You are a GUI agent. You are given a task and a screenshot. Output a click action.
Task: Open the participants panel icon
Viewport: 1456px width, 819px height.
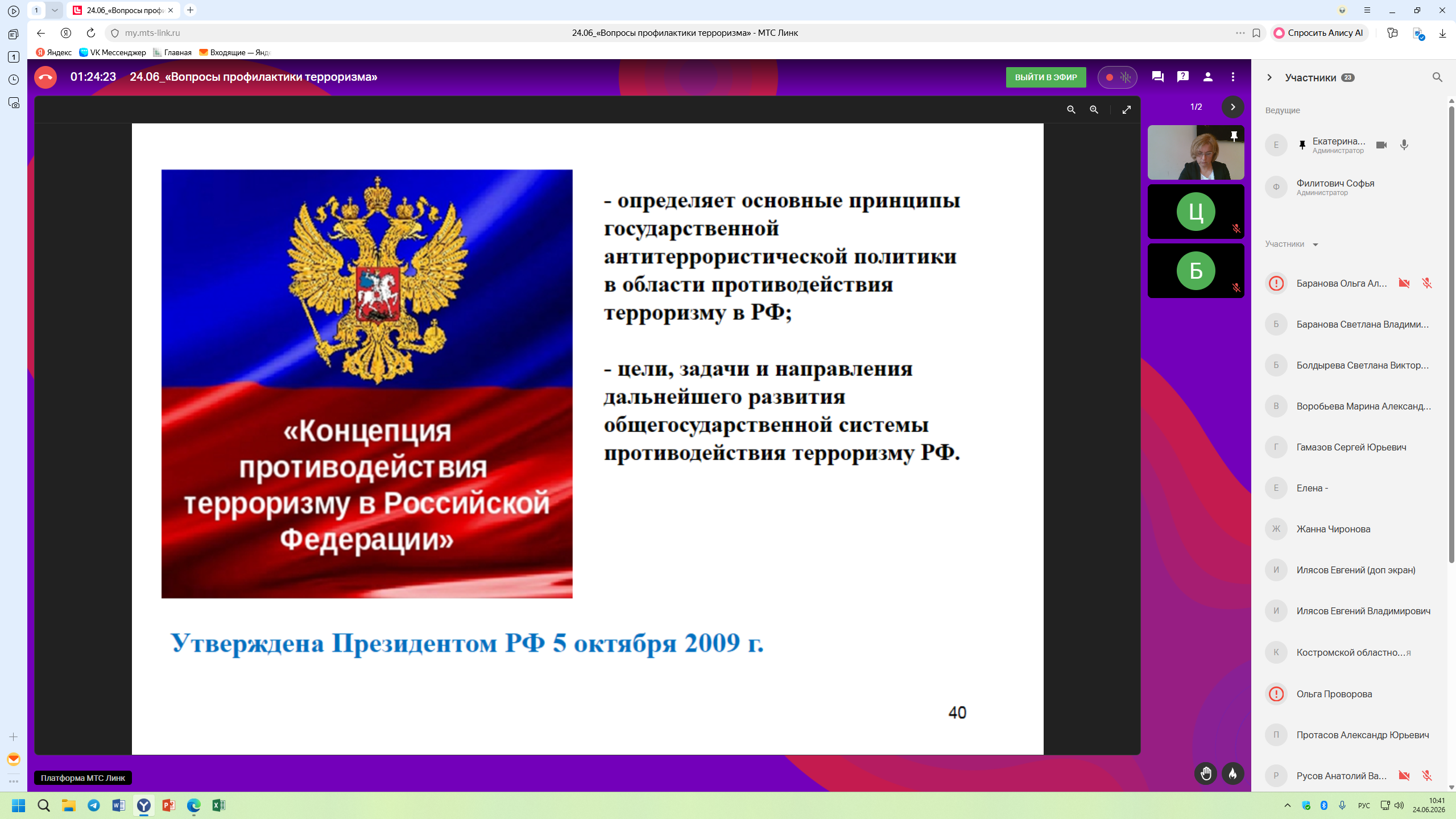(1208, 77)
